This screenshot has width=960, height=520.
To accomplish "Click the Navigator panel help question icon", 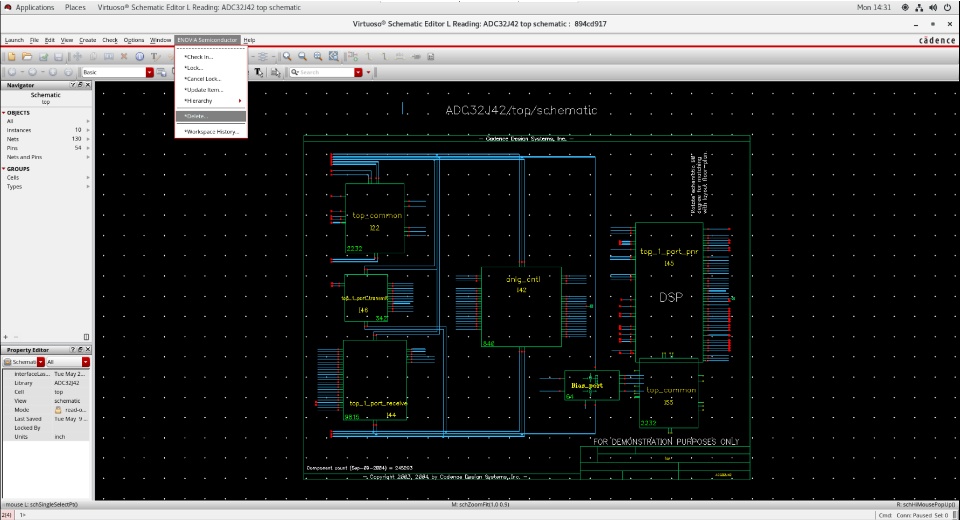I will point(73,85).
